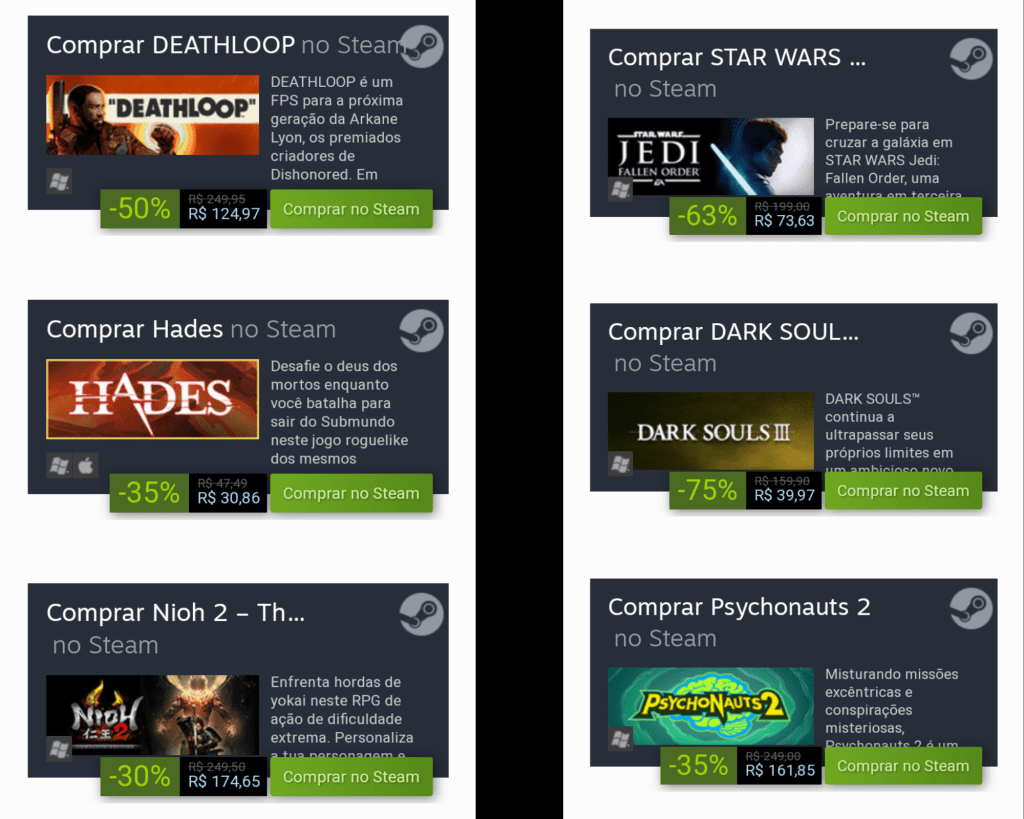Click the Windows platform icon under Psychonauts 2
This screenshot has height=819, width=1024.
620,739
